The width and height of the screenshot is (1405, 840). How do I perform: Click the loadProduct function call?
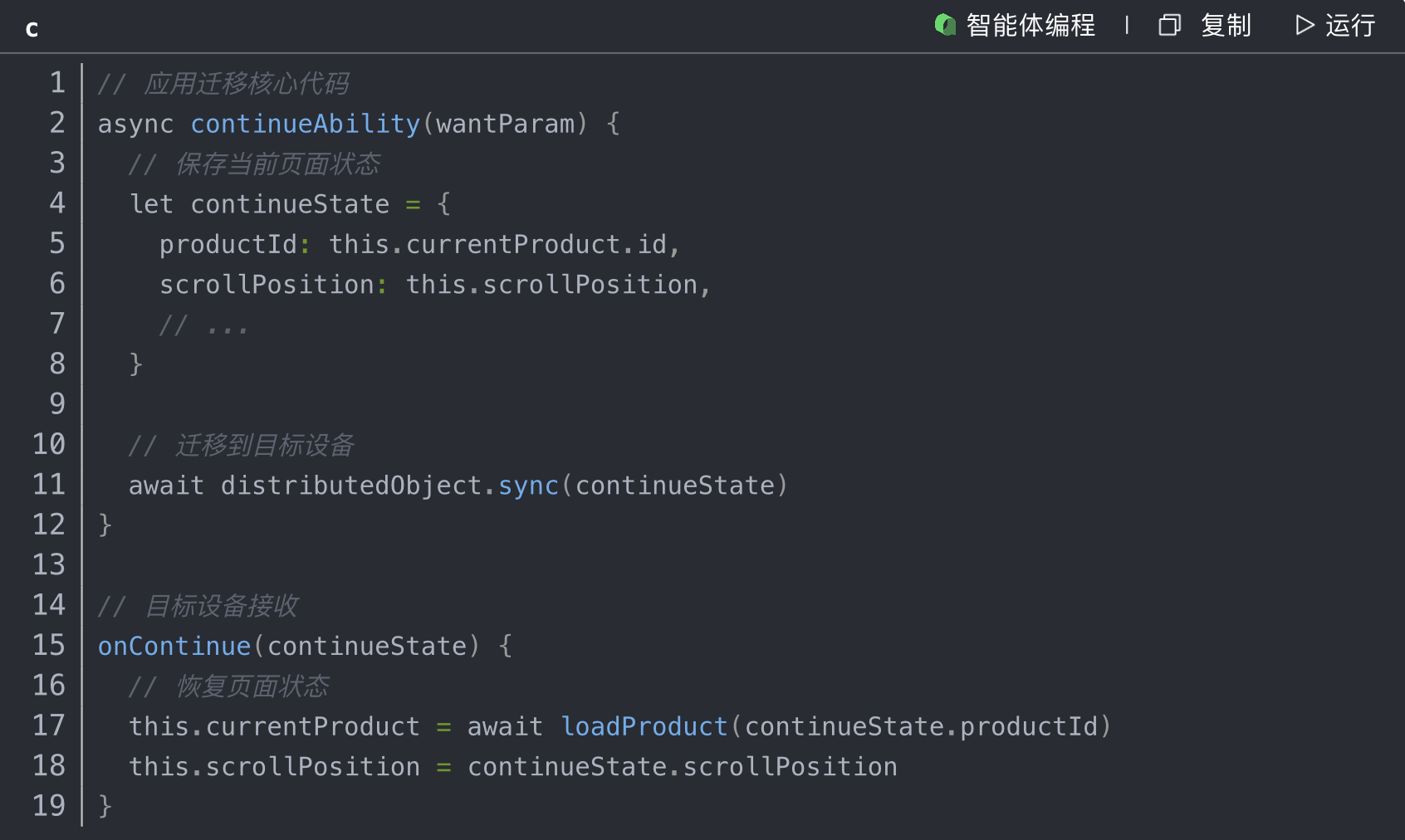(x=644, y=726)
